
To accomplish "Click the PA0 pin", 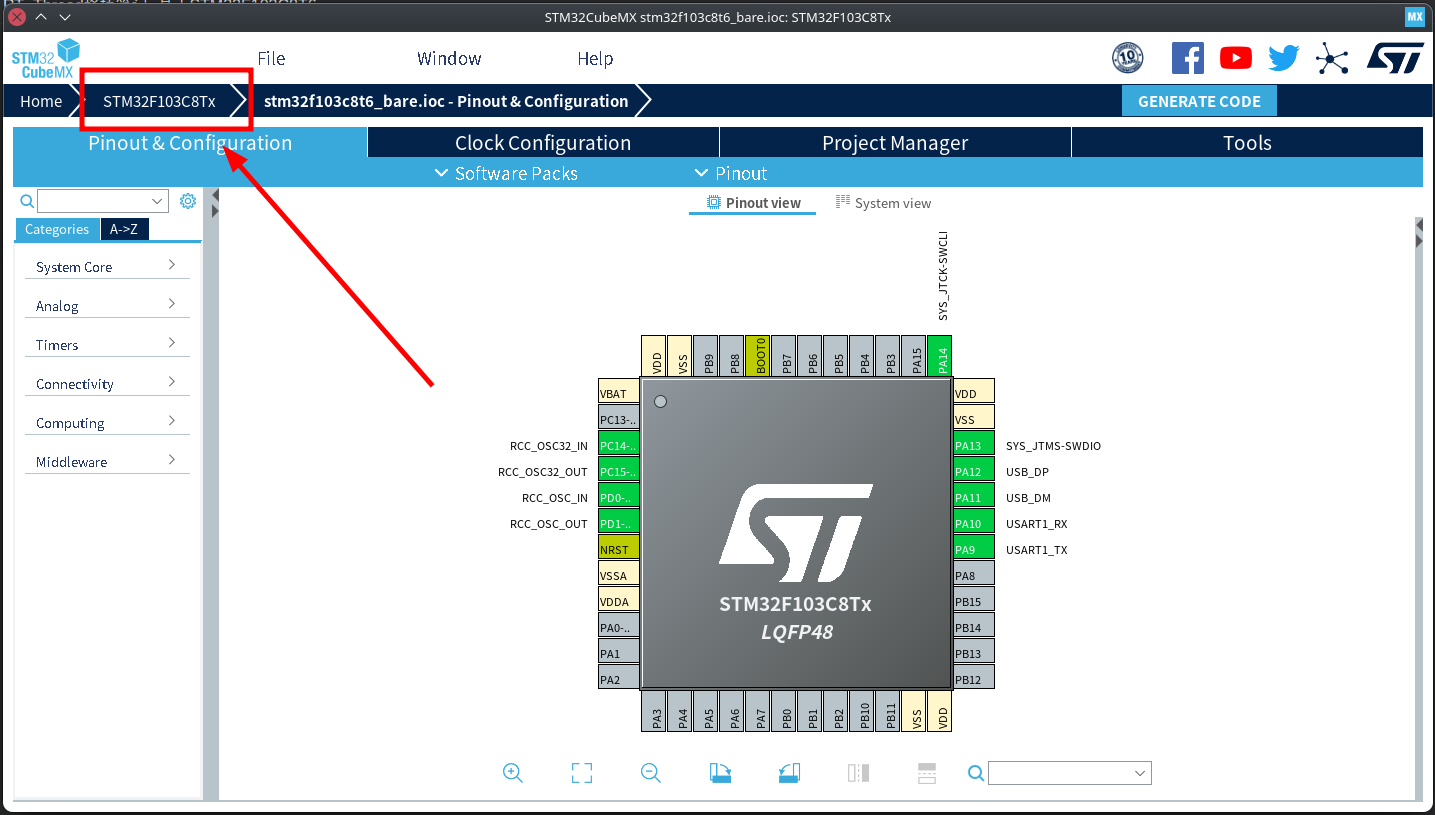I will [x=618, y=627].
